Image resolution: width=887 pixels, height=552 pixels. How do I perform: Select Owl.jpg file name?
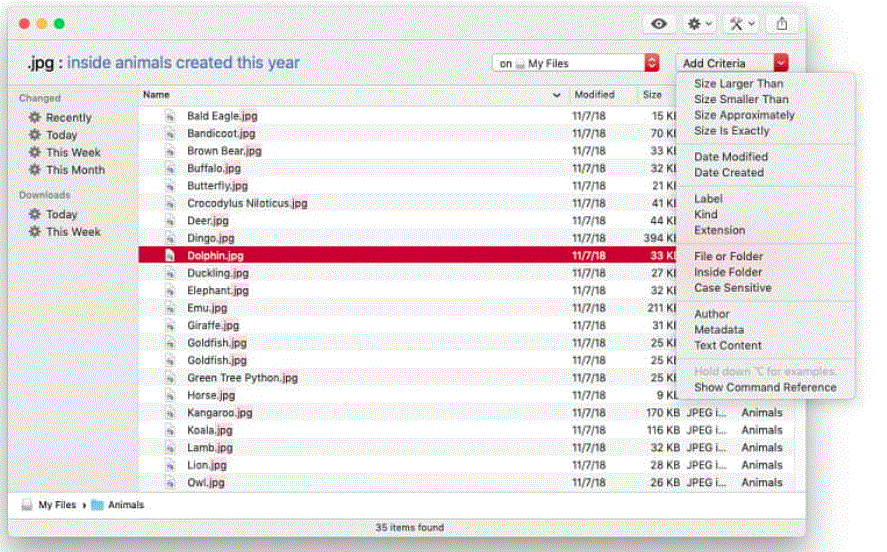coord(205,483)
